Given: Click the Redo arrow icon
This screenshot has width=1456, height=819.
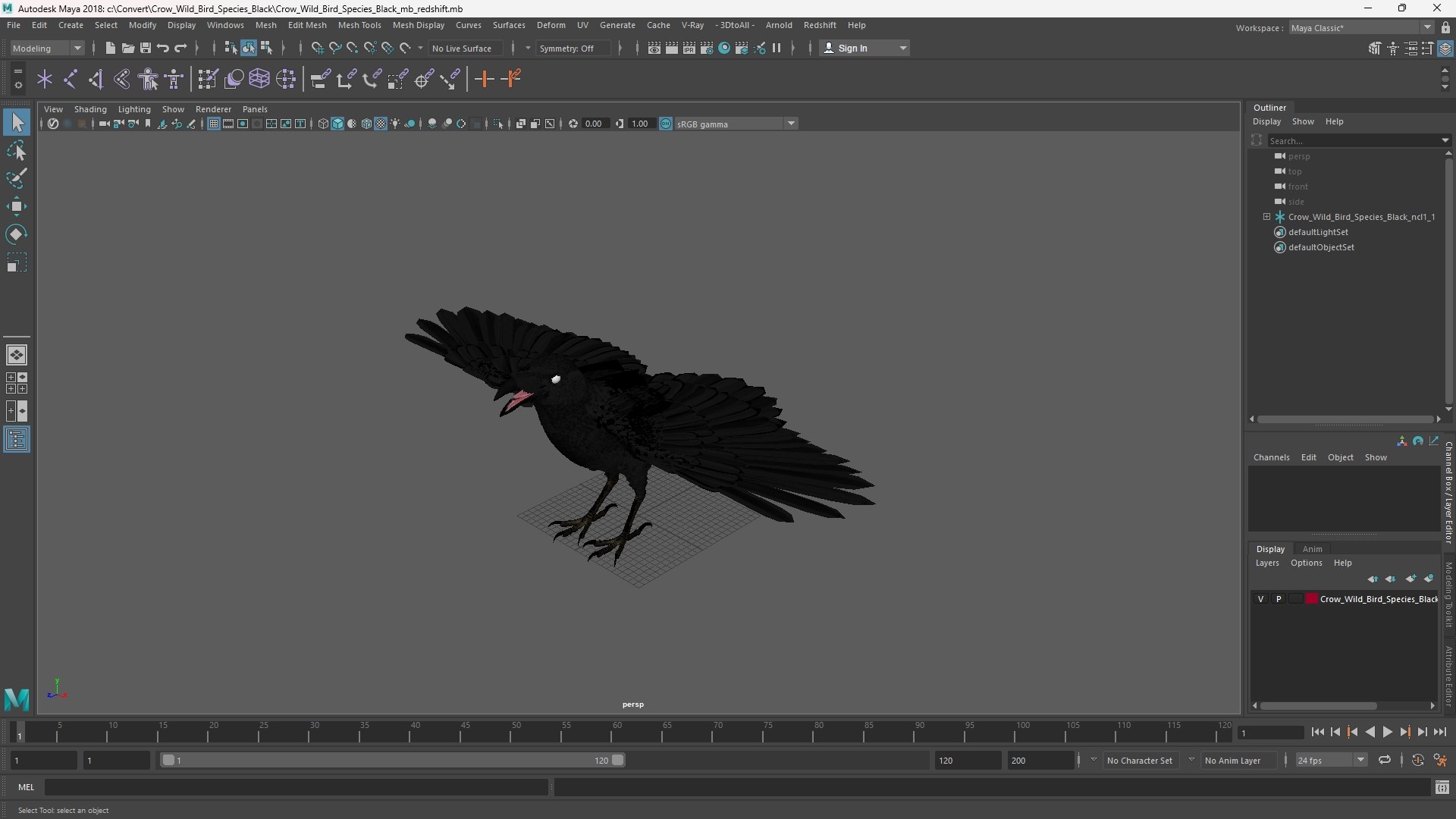Looking at the screenshot, I should (180, 48).
